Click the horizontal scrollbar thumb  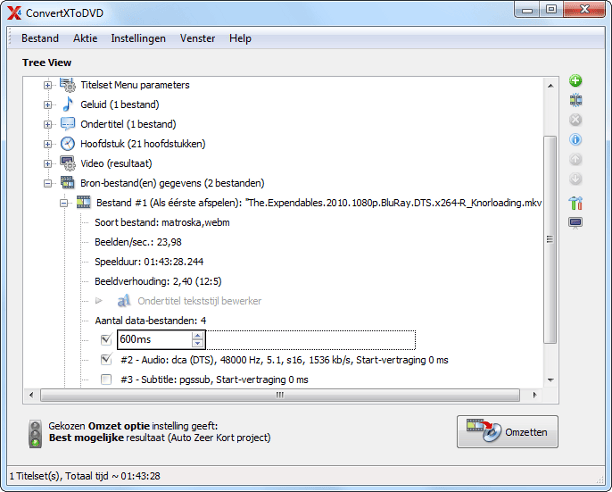(x=280, y=395)
